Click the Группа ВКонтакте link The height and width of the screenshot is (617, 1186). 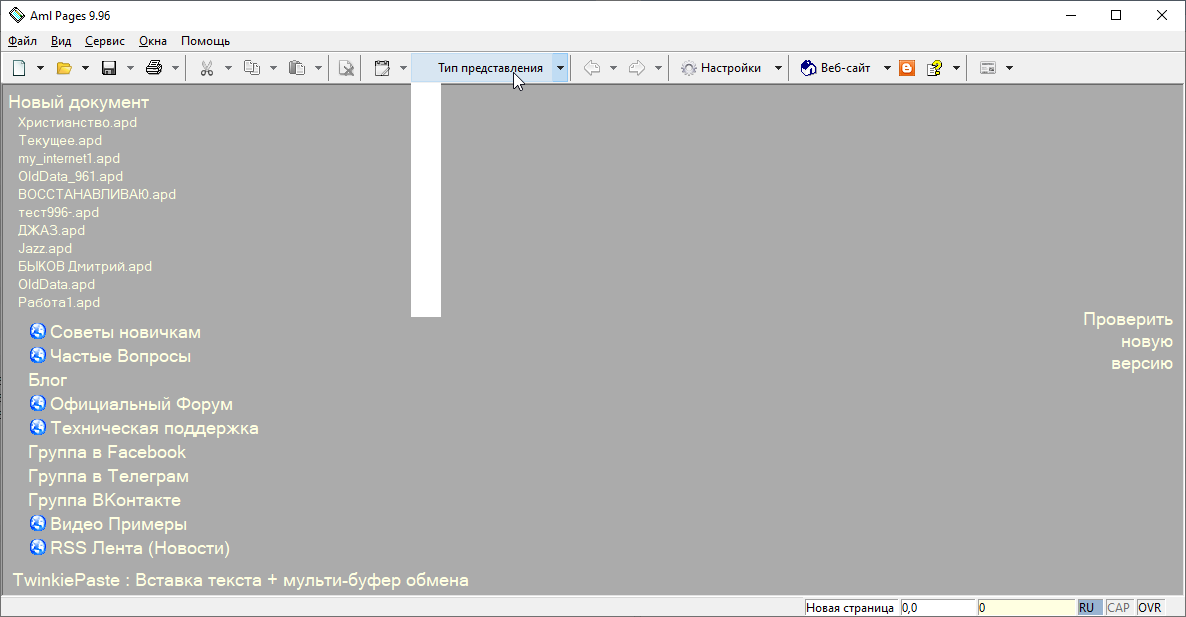[x=104, y=501]
